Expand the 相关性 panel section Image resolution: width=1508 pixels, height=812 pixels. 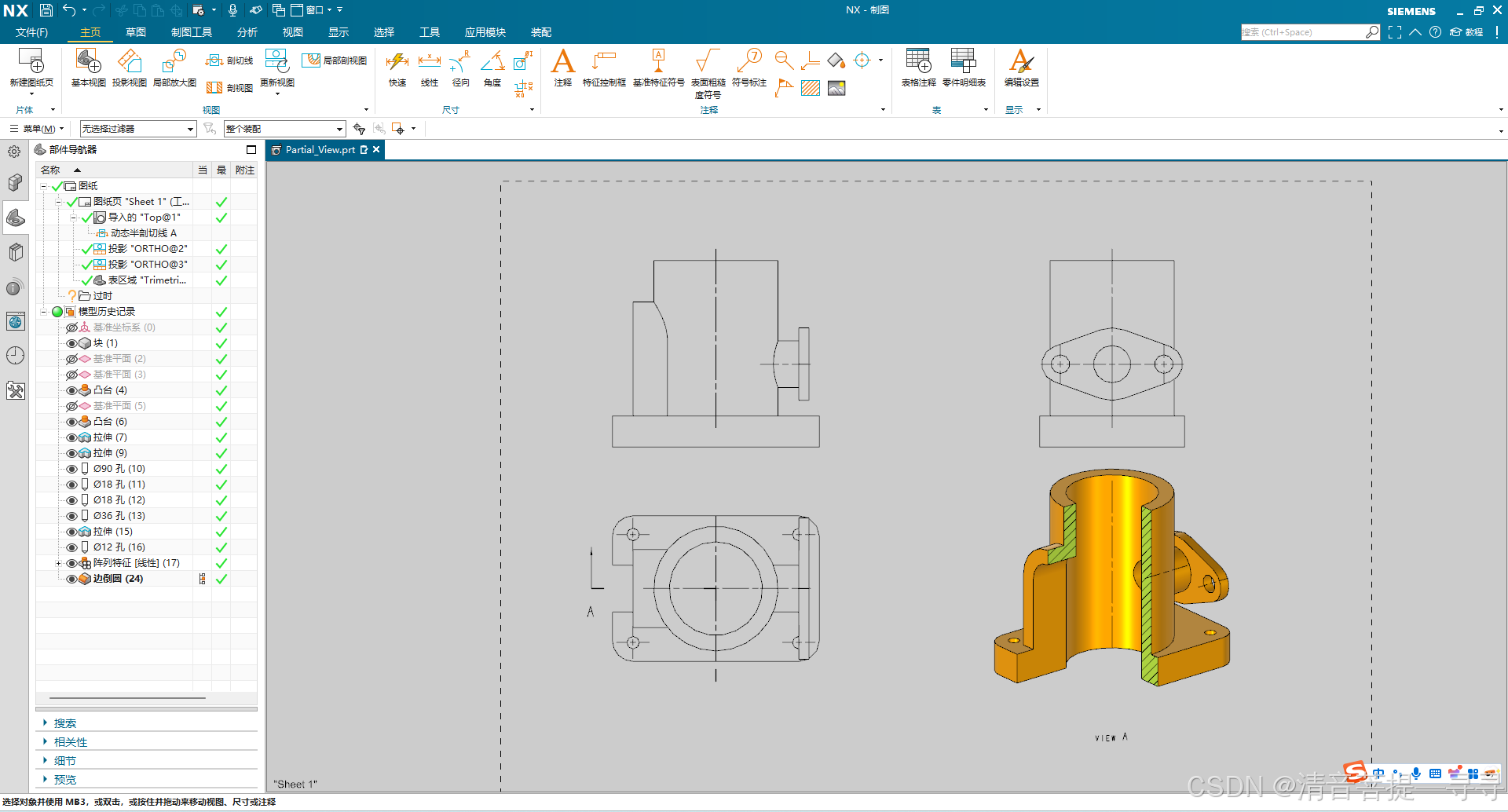tap(70, 742)
